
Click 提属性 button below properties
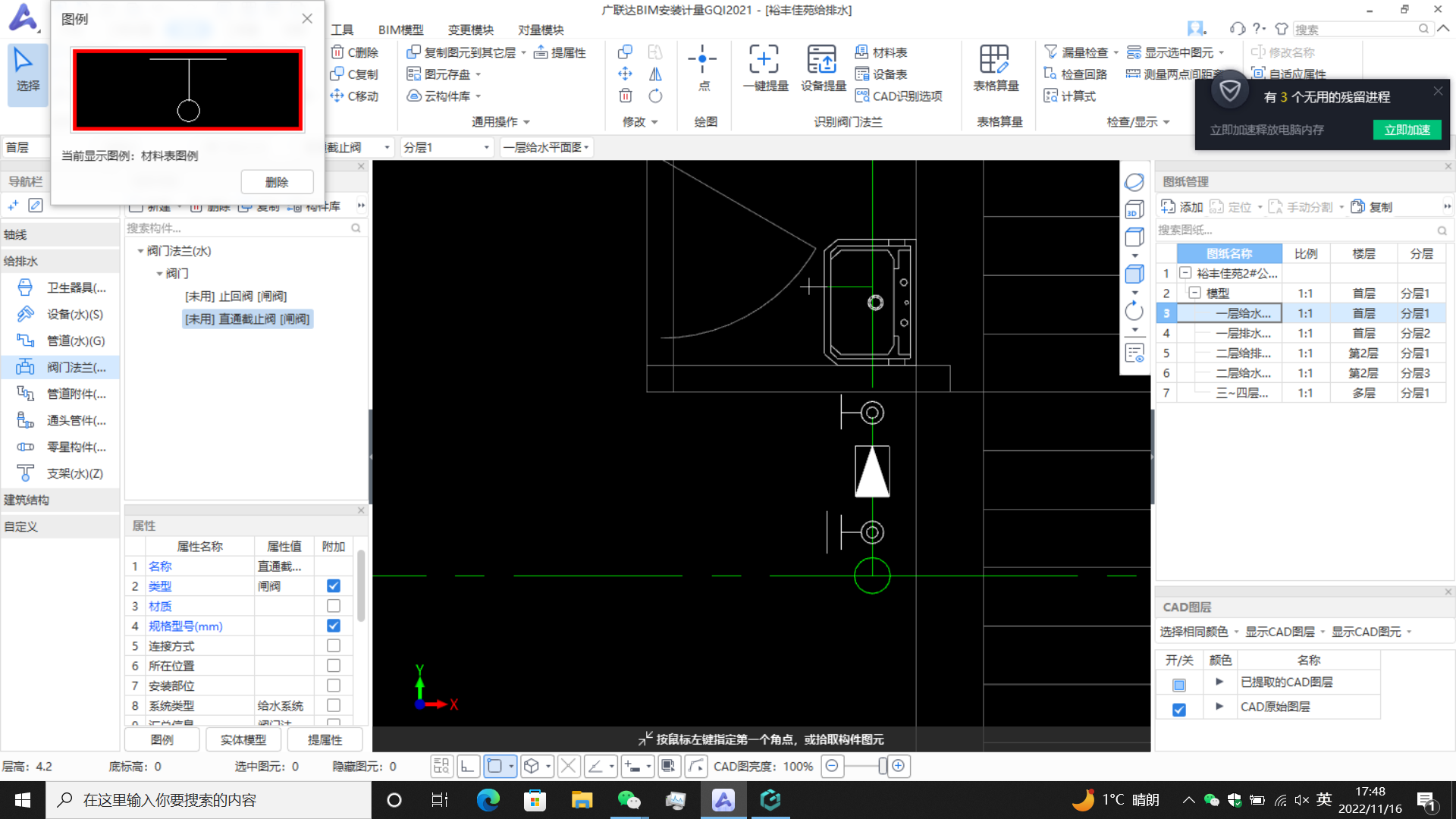coord(325,739)
